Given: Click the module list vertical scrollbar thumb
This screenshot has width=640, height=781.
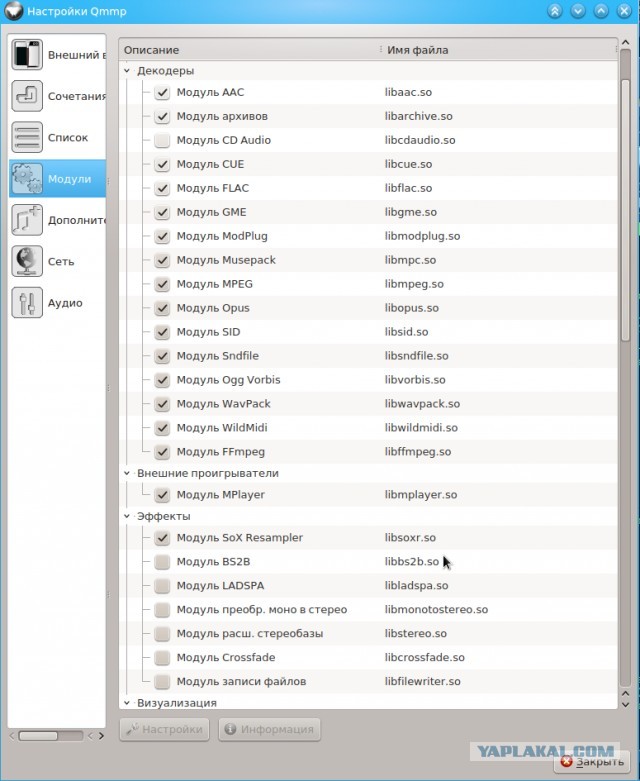Looking at the screenshot, I should 626,209.
